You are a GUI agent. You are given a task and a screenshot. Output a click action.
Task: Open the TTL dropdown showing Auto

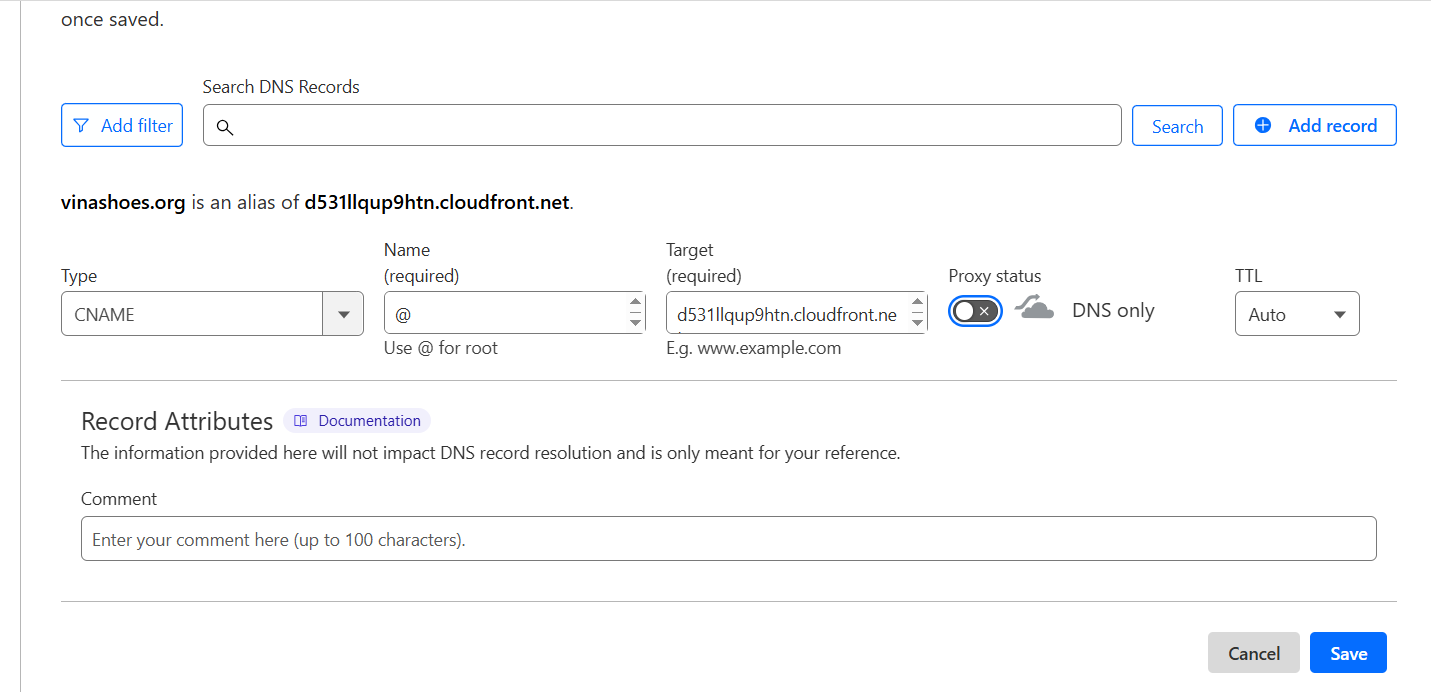1297,313
